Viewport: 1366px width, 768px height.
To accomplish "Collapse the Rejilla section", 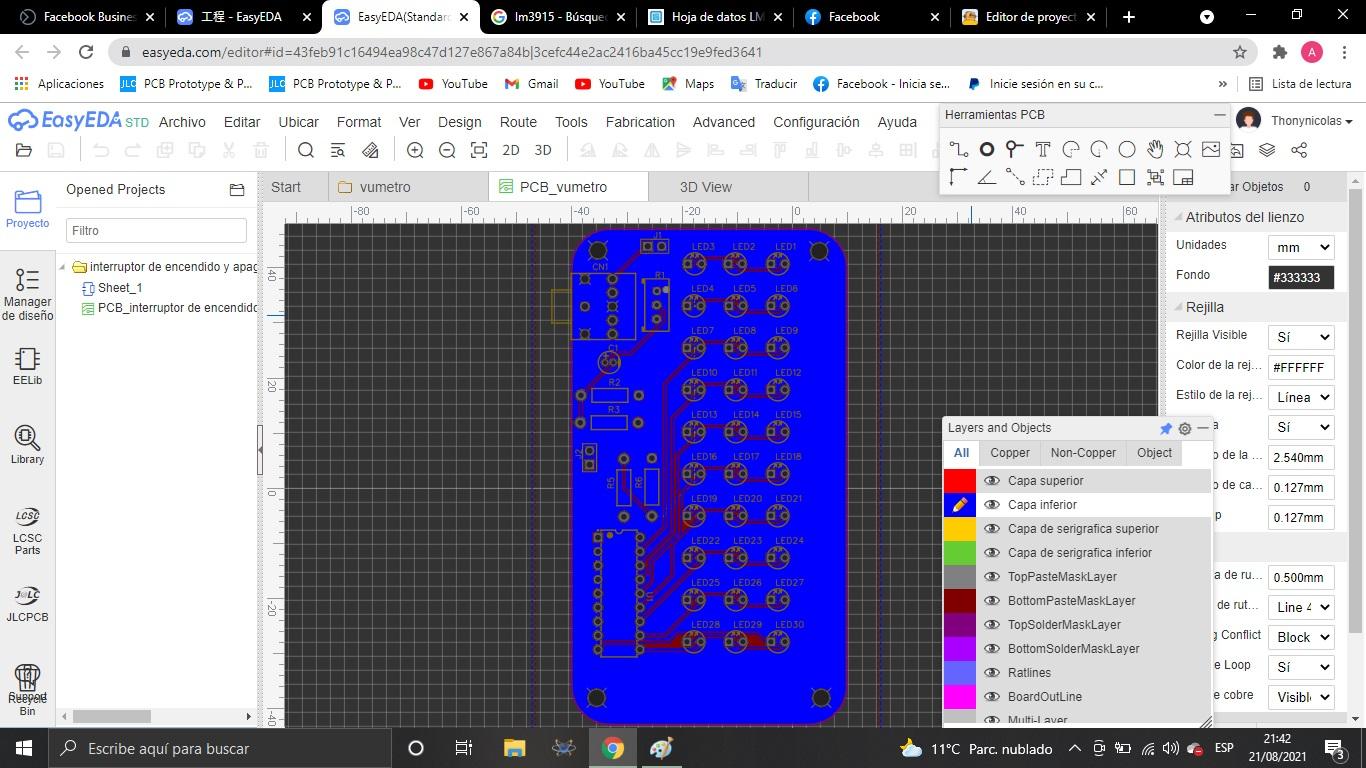I will click(1178, 307).
